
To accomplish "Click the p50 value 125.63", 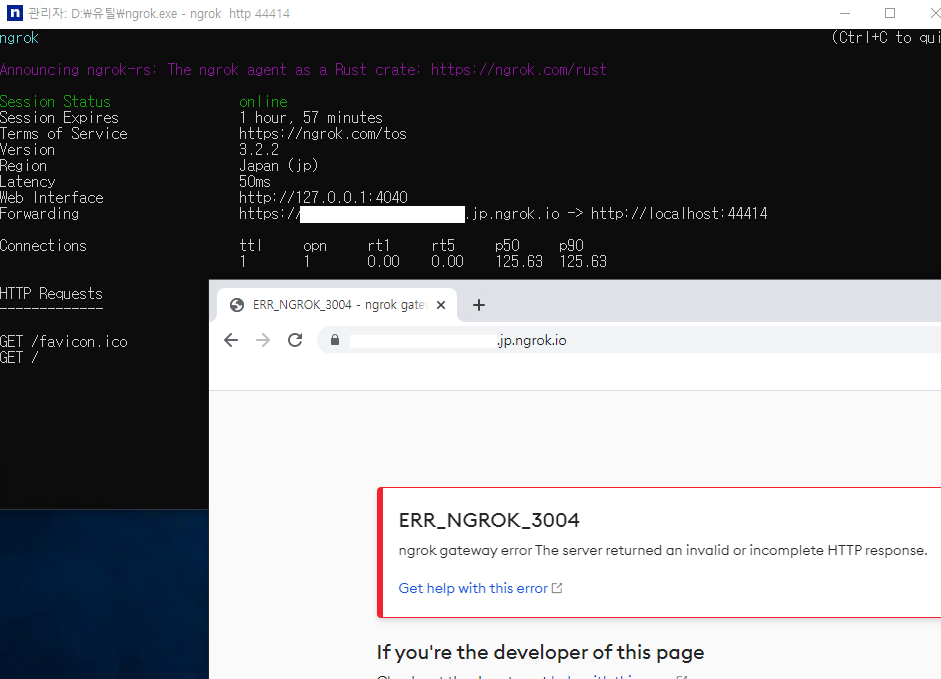I will (519, 262).
